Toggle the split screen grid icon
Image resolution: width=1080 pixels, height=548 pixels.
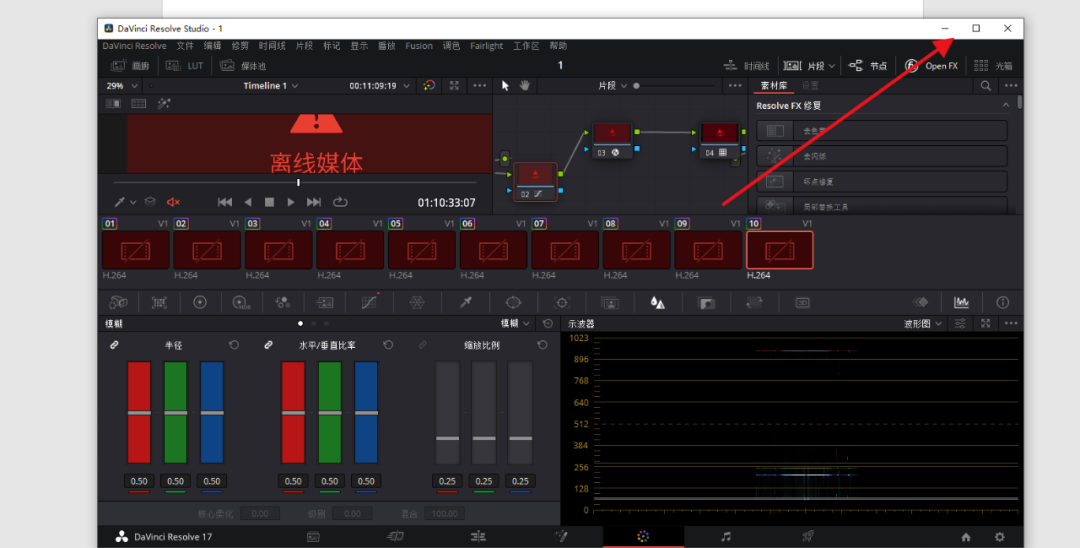[x=138, y=104]
